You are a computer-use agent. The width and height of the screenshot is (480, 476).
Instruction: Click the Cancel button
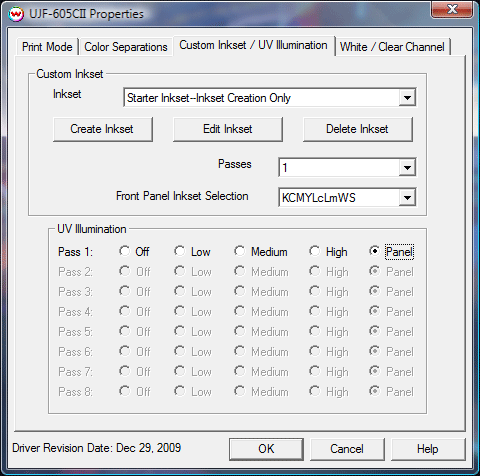(347, 449)
